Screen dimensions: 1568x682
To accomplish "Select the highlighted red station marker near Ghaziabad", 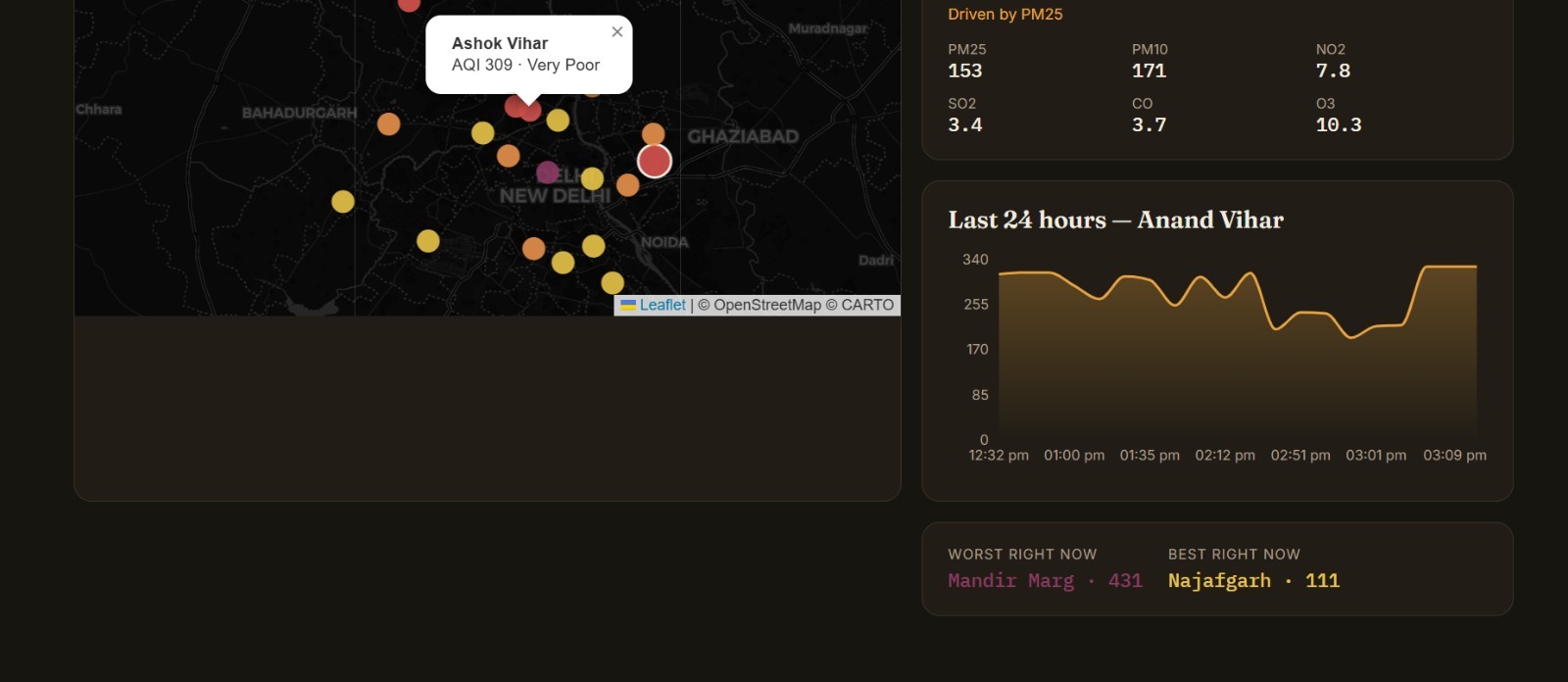I will point(655,161).
